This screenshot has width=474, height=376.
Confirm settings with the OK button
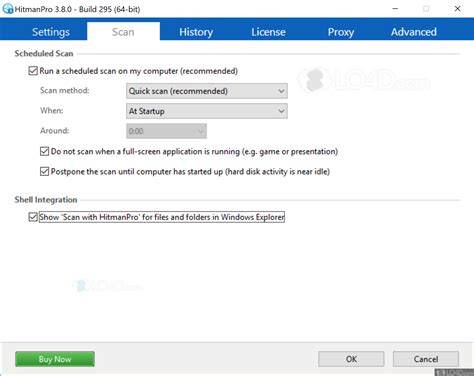(x=351, y=359)
